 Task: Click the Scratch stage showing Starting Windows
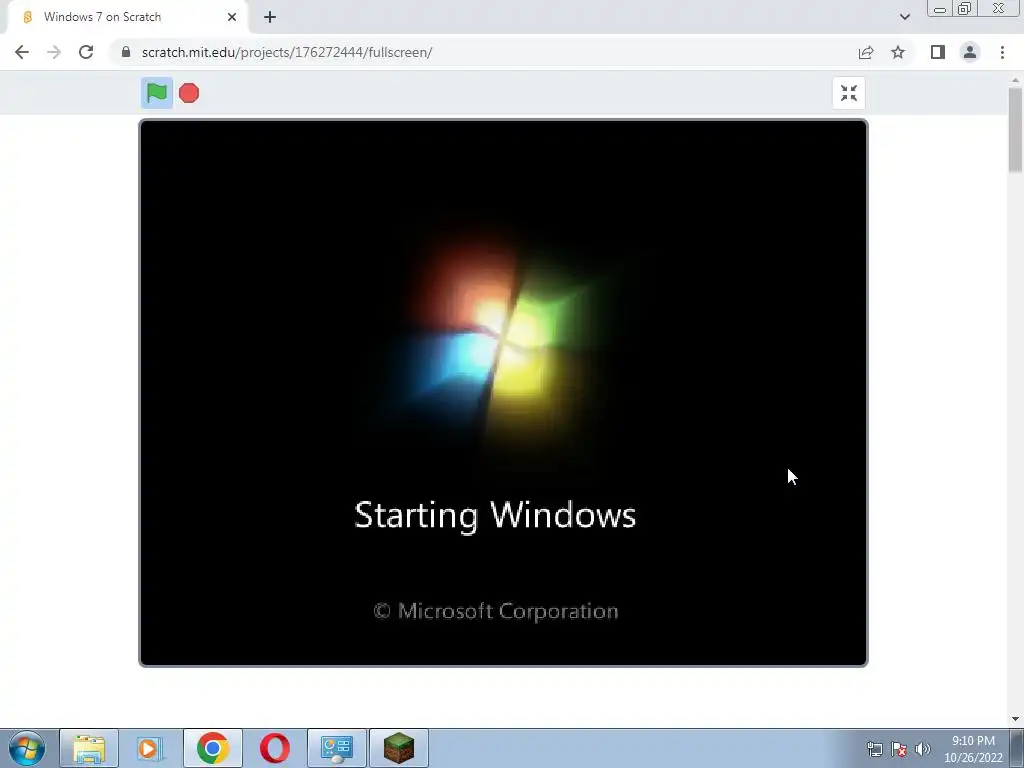tap(504, 392)
